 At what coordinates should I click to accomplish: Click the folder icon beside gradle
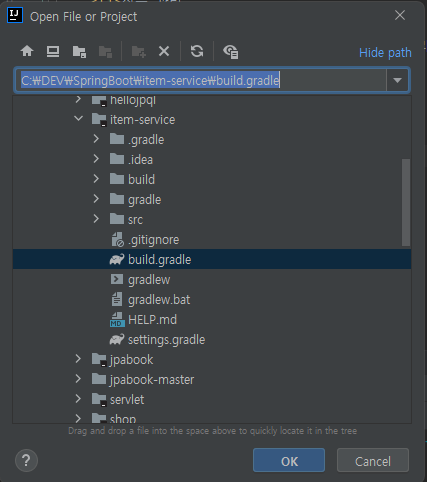[x=117, y=199]
